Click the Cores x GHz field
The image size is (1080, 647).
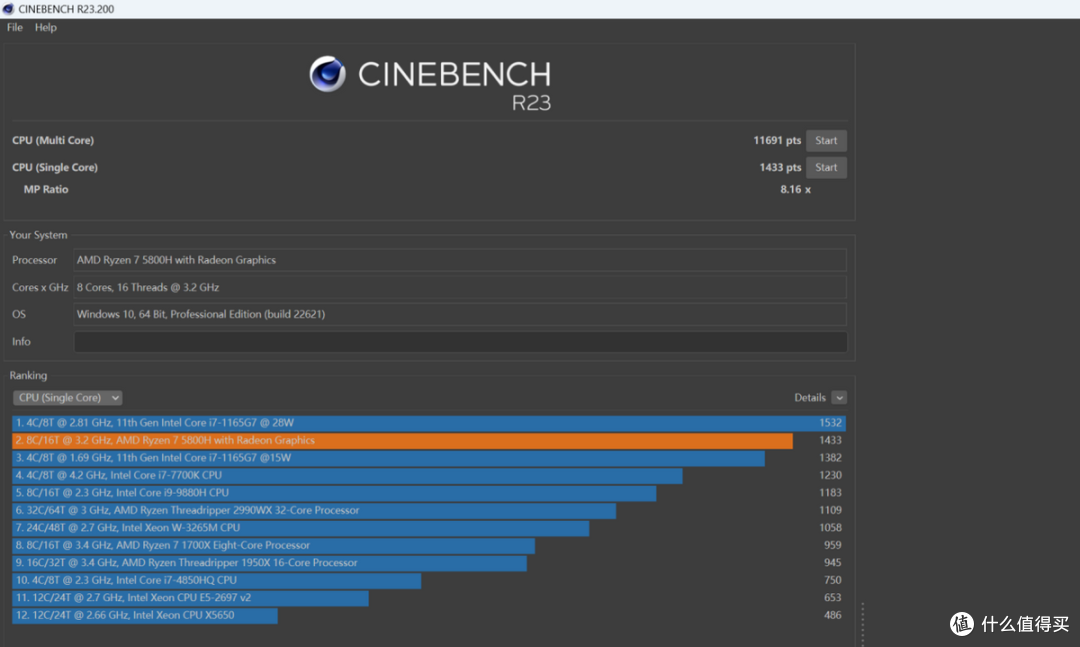coord(460,287)
